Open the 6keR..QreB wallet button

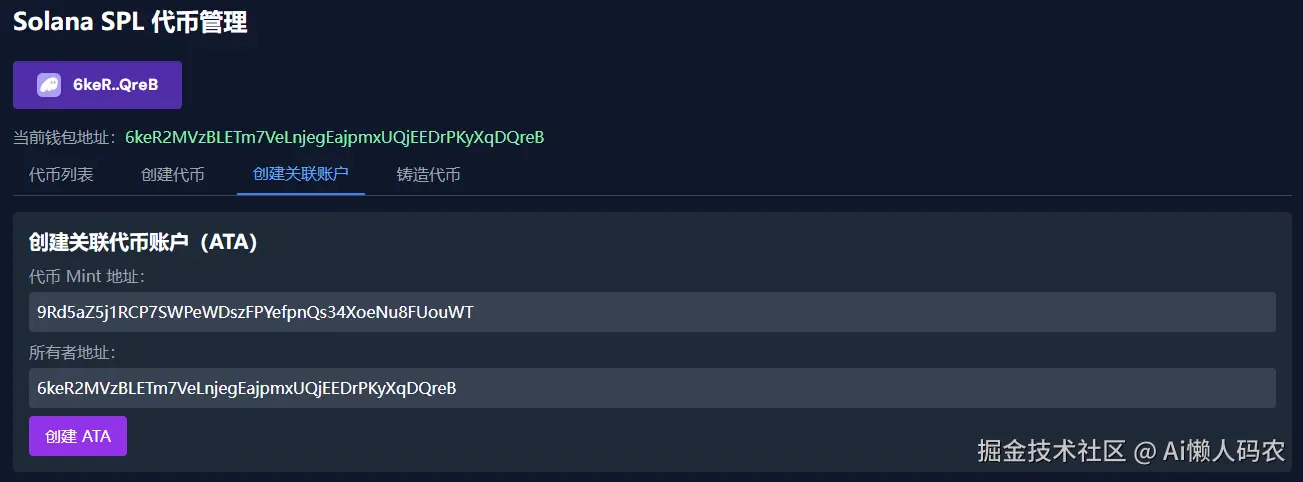97,85
